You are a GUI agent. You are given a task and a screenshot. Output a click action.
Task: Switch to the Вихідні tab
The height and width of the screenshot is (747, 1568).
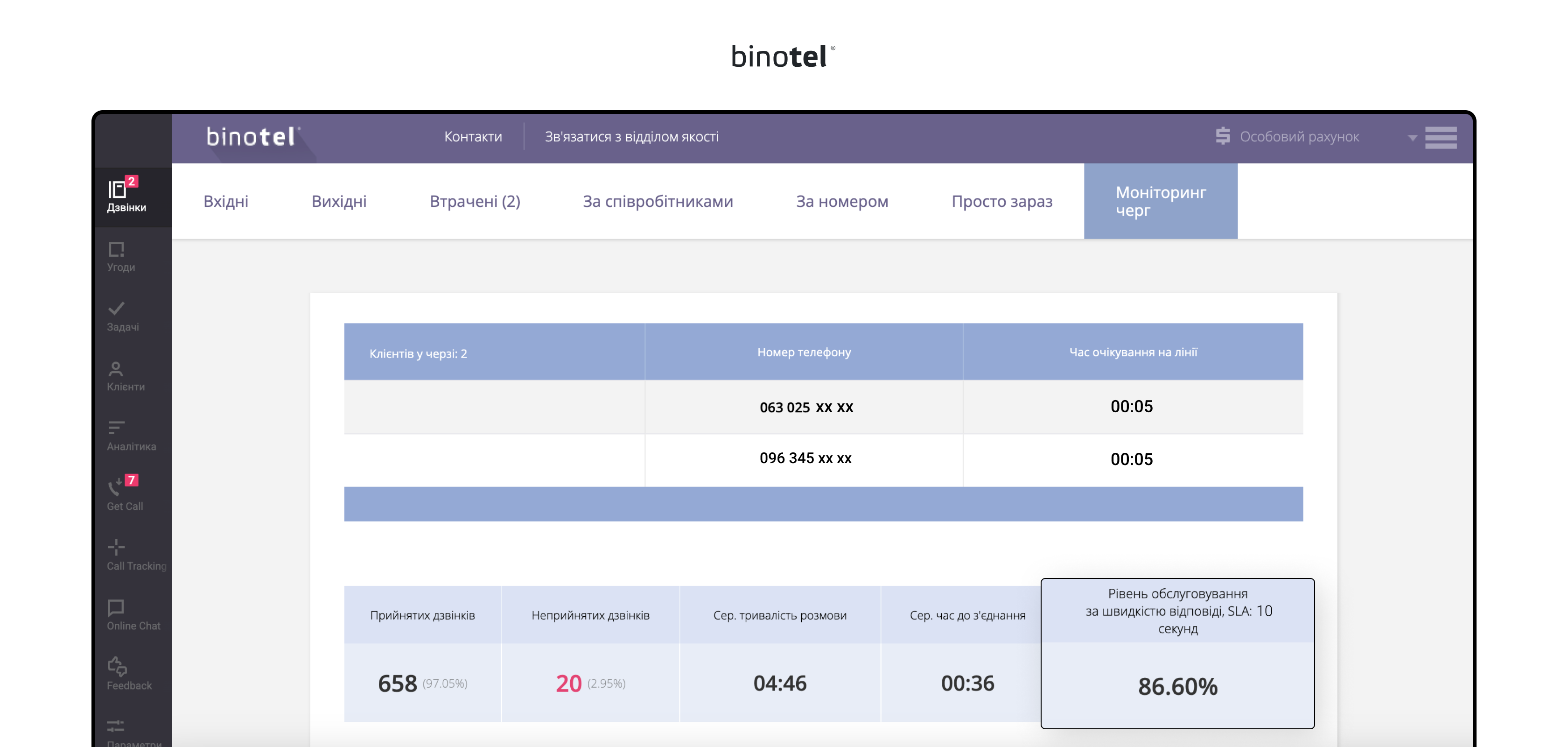pyautogui.click(x=339, y=201)
